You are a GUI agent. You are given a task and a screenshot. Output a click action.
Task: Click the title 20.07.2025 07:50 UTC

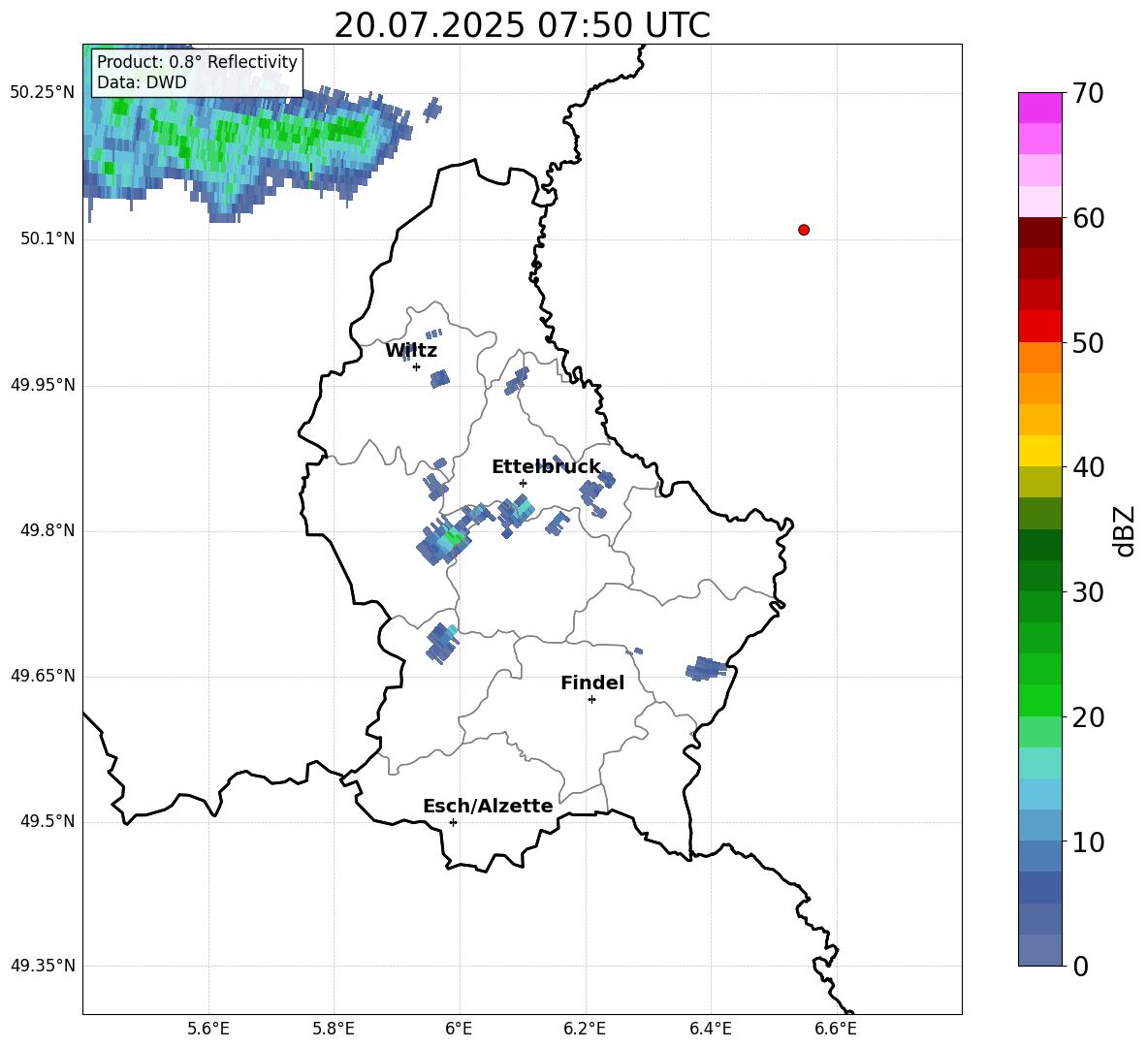pos(522,25)
